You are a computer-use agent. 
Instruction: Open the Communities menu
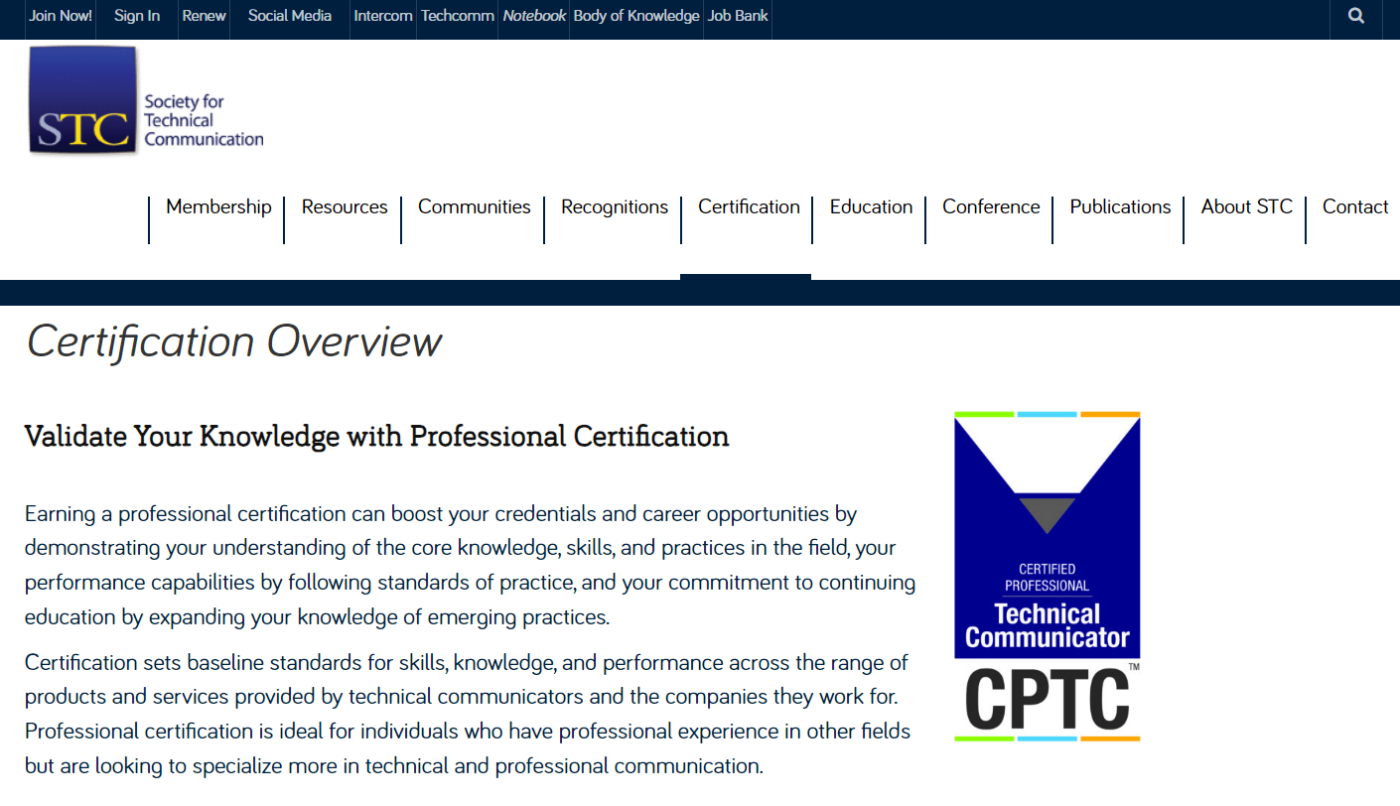tap(474, 207)
